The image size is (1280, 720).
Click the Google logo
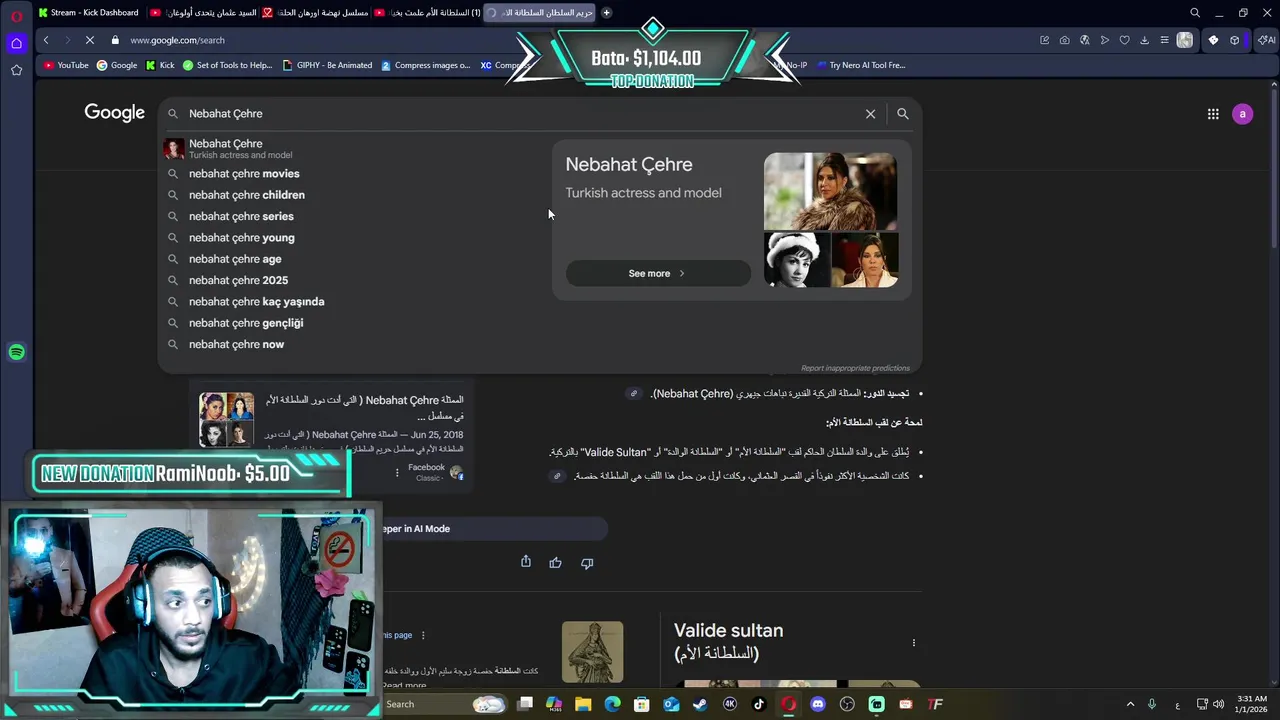pos(114,113)
